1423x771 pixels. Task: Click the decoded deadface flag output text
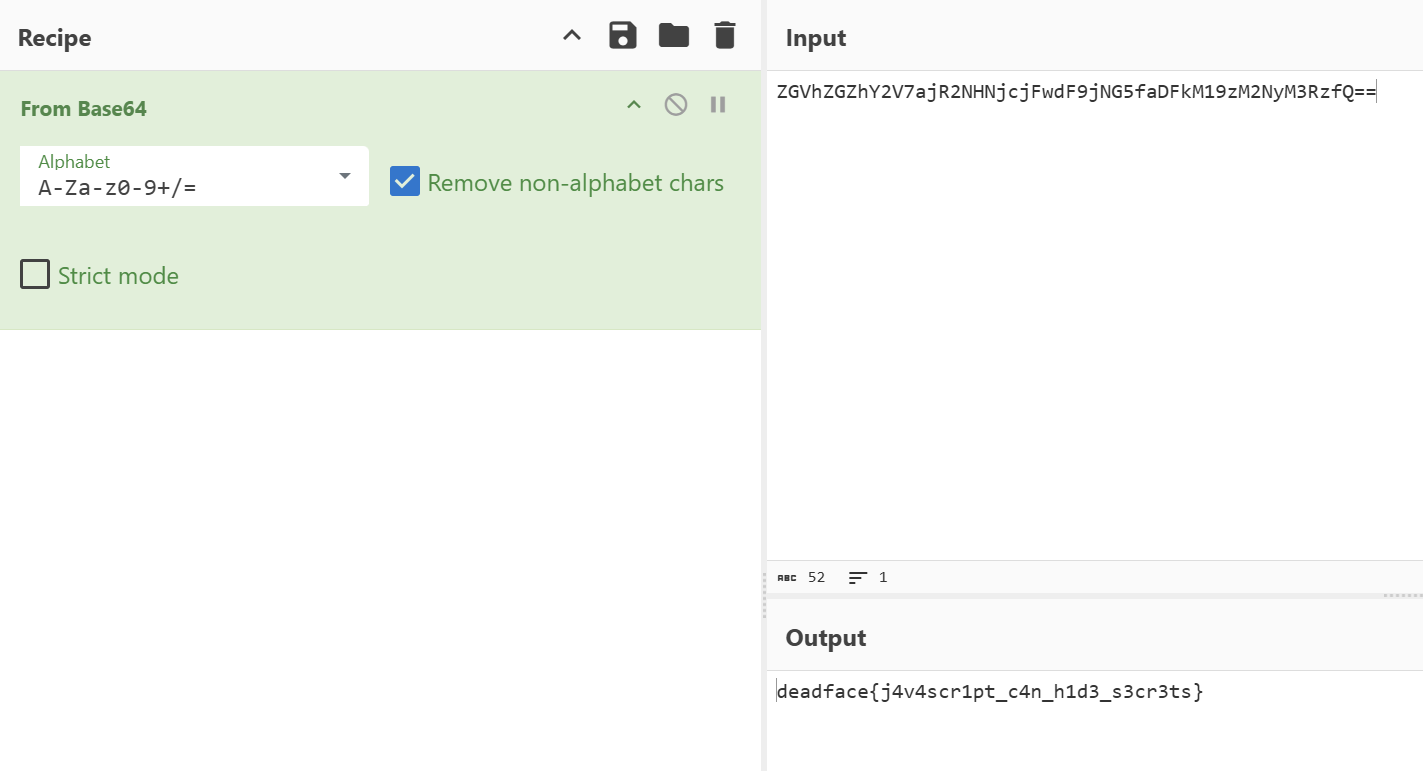pos(989,691)
